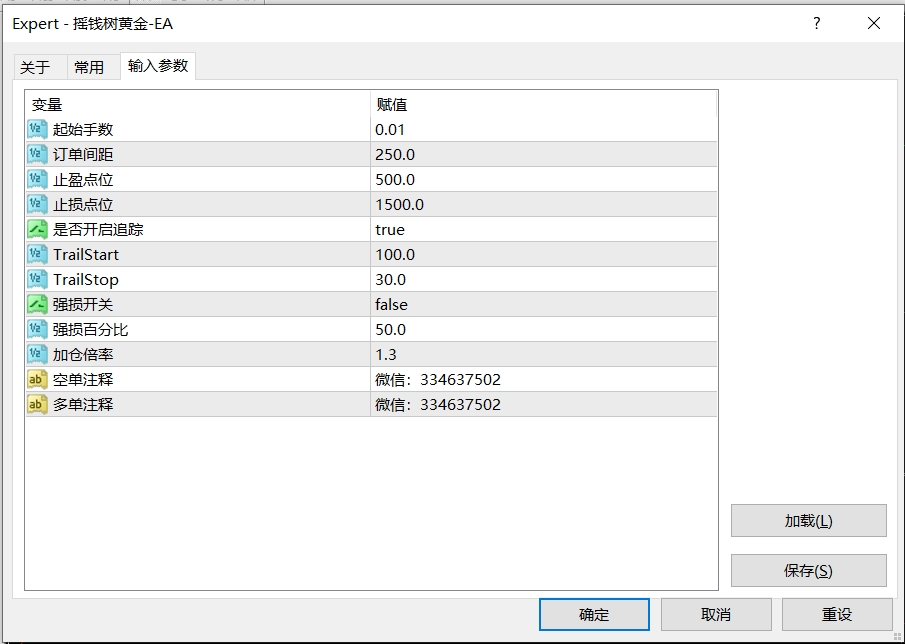Open the 常用 tab
905x644 pixels.
point(89,67)
